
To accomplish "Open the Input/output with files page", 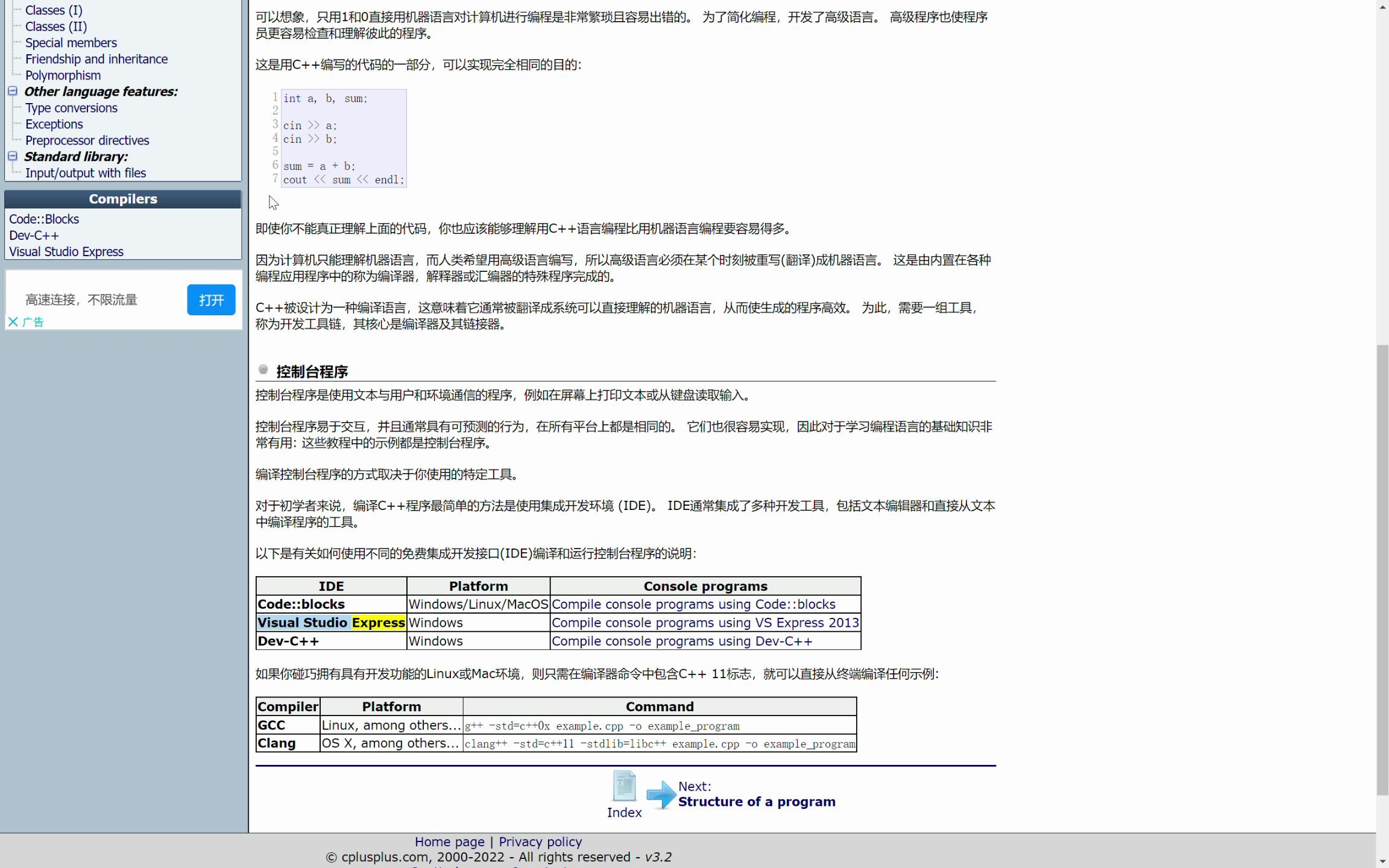I will [x=86, y=172].
